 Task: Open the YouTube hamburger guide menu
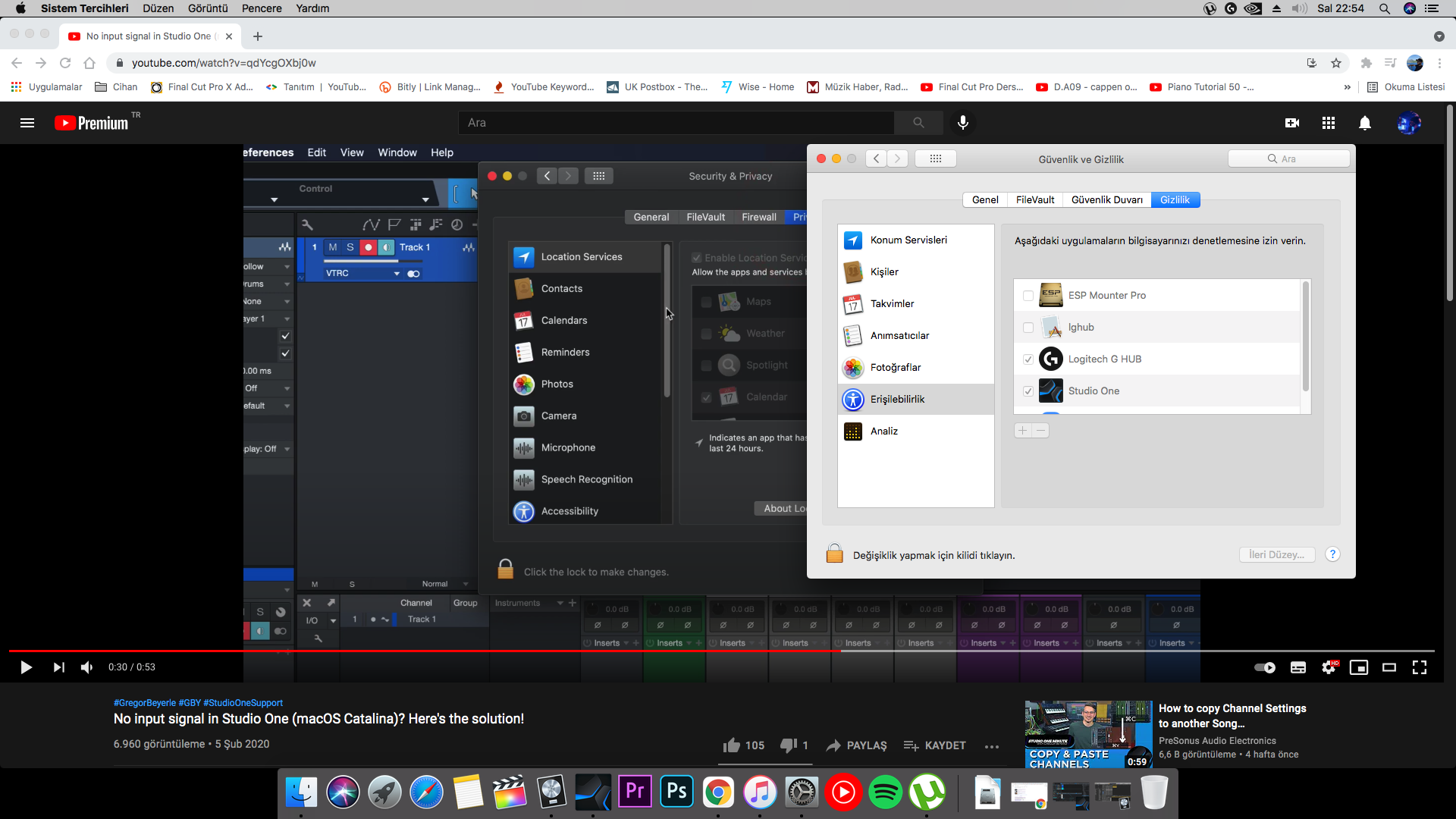pos(27,123)
